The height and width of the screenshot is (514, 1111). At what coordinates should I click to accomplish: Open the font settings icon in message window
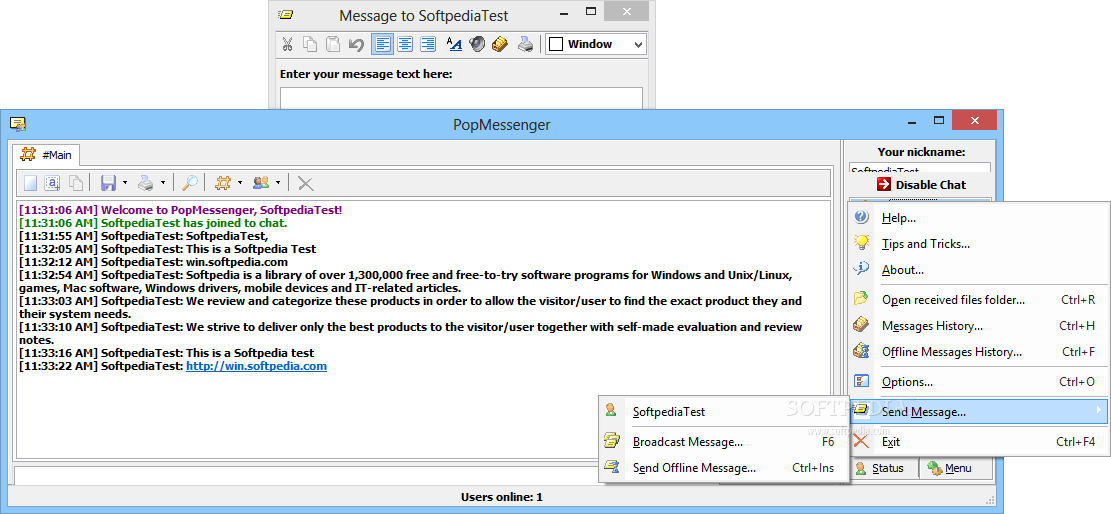tap(454, 44)
